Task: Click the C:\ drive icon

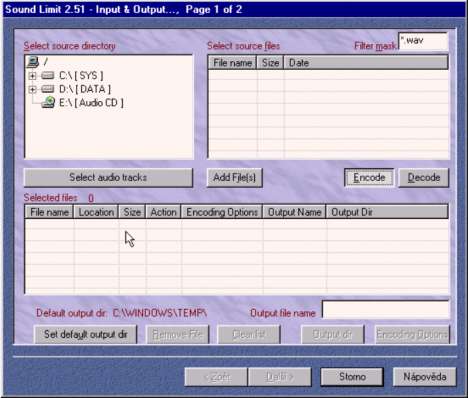Action: (48, 76)
